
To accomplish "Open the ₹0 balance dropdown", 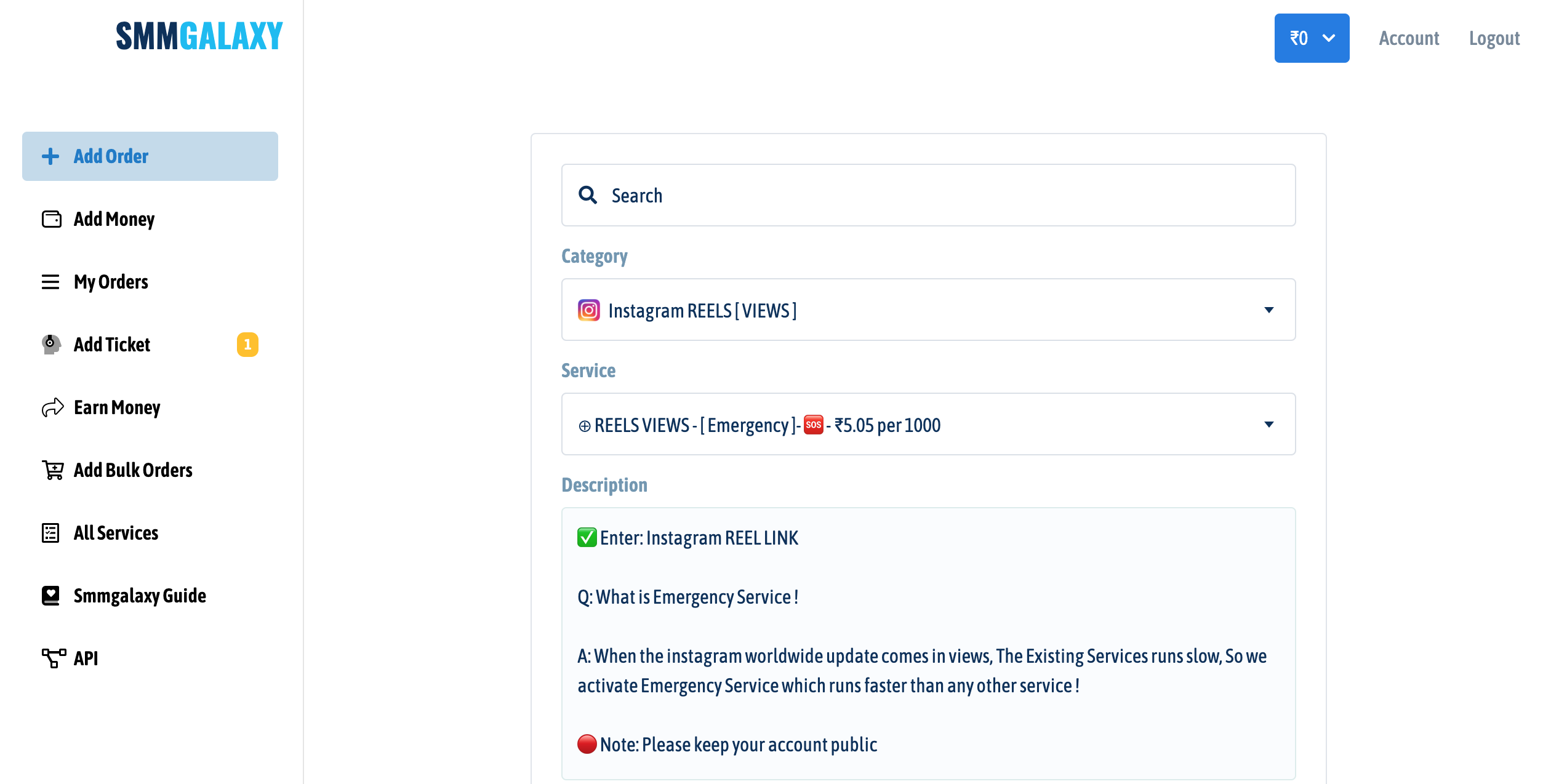I will point(1312,38).
